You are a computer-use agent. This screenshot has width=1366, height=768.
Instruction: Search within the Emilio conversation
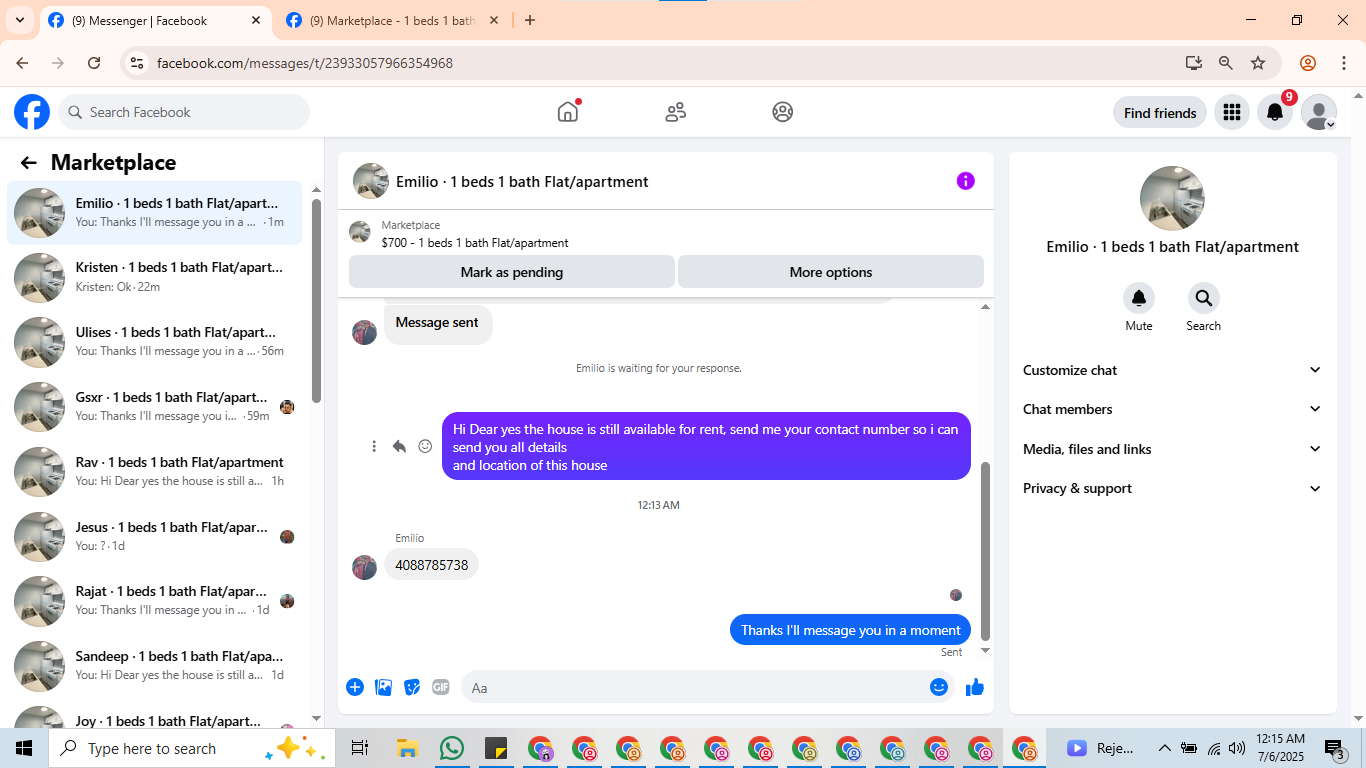click(1203, 298)
